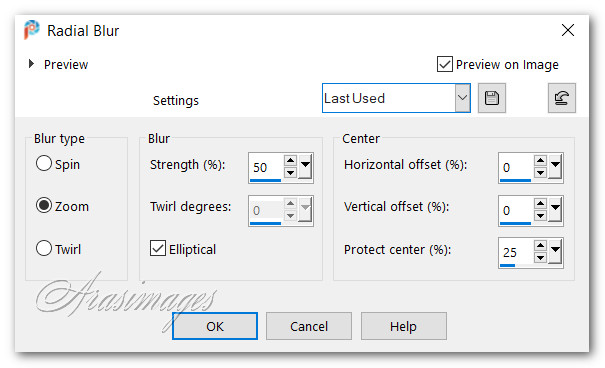This screenshot has height=368, width=605.
Task: Decrease Vertical offset with its down arrow
Action: pos(540,215)
